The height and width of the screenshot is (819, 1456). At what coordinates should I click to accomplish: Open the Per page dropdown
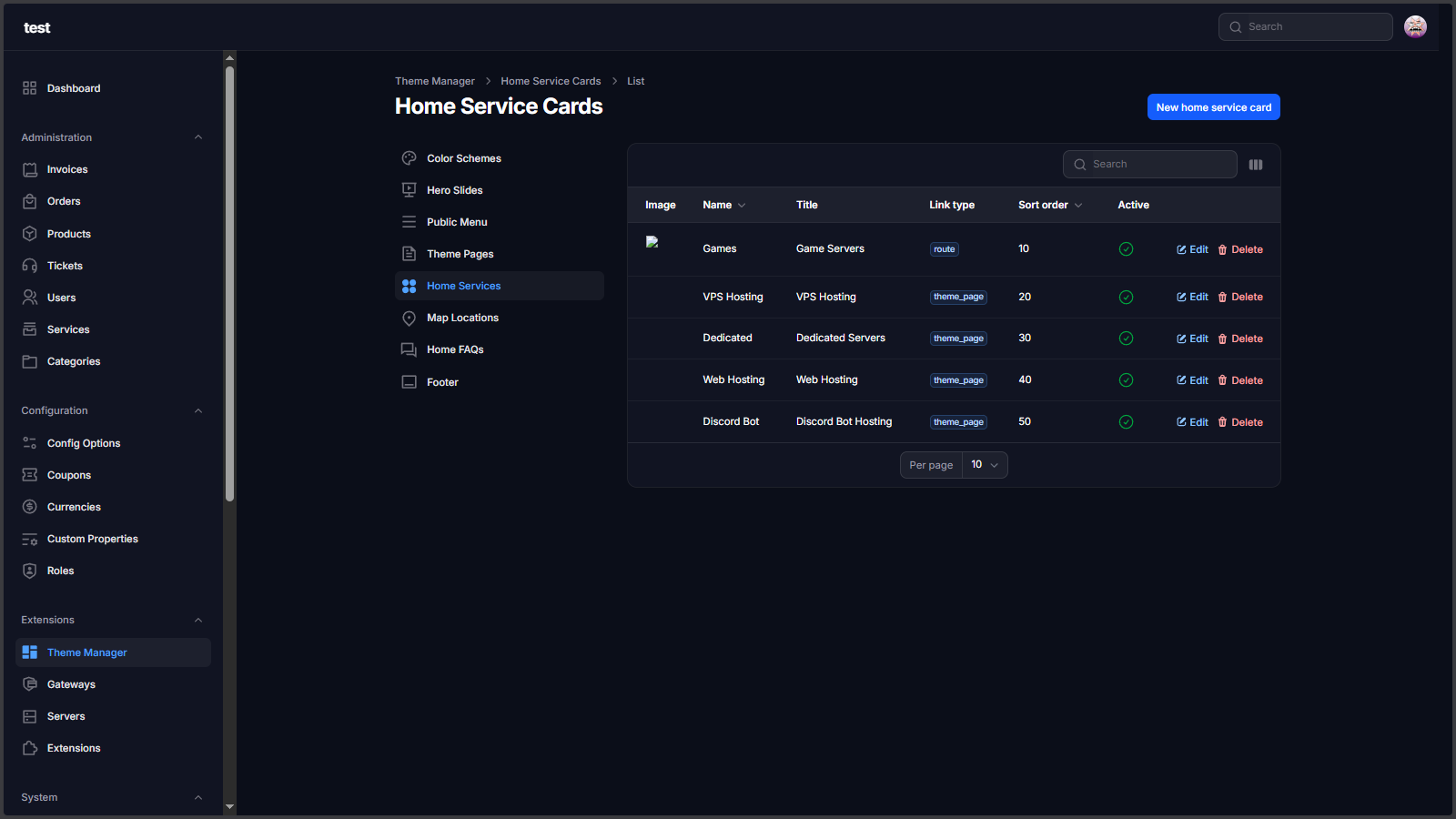click(x=985, y=465)
